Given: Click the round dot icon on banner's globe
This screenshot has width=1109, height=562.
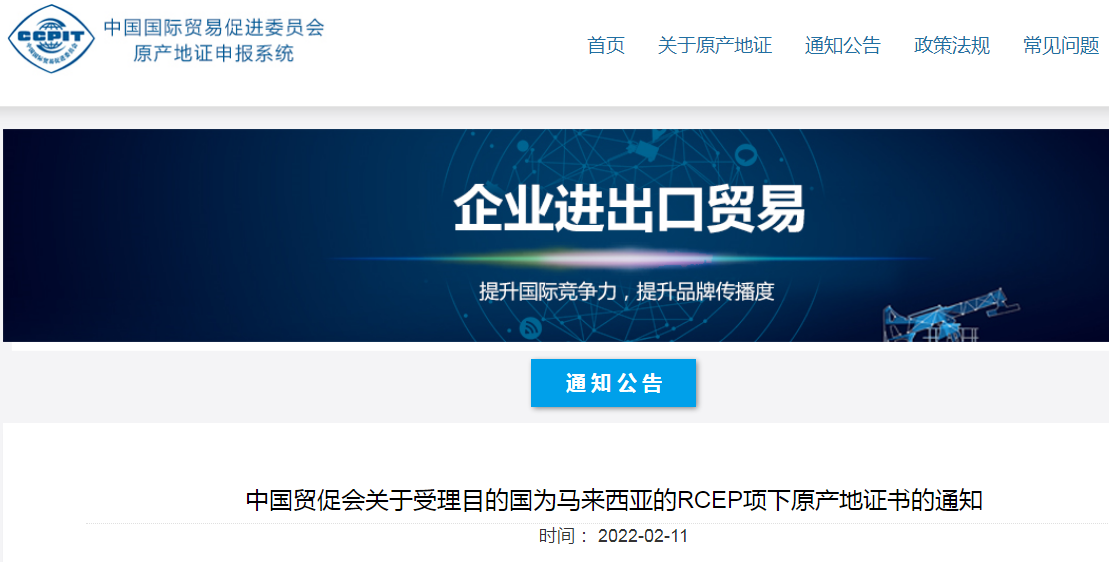Looking at the screenshot, I should point(523,146).
